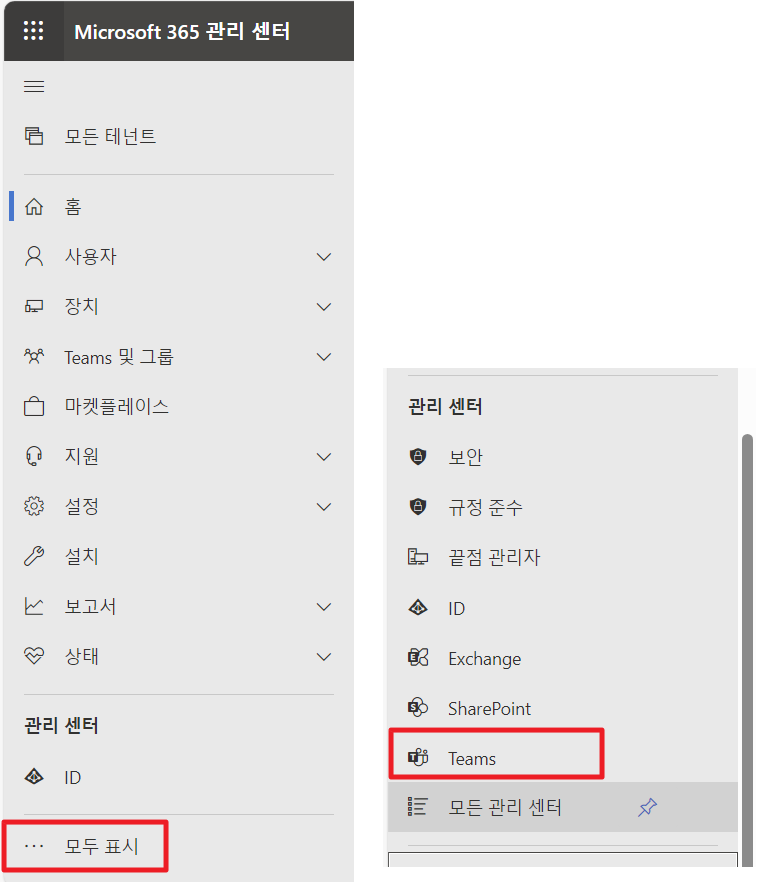
Task: Click the 끝점 관리자 icon
Action: (418, 557)
